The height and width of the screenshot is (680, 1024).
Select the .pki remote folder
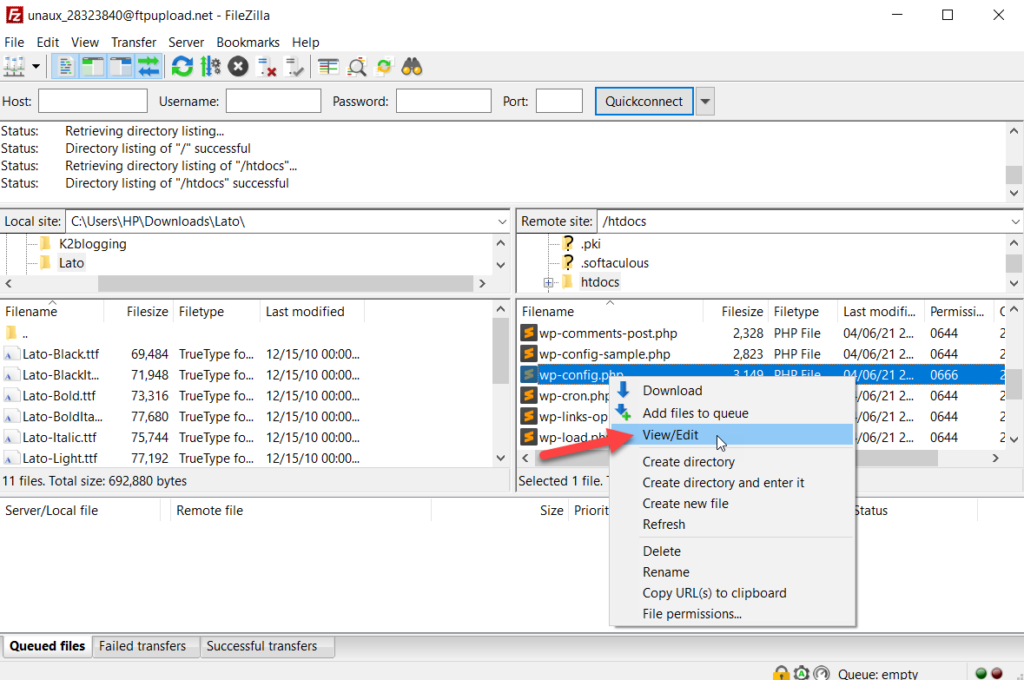point(590,244)
